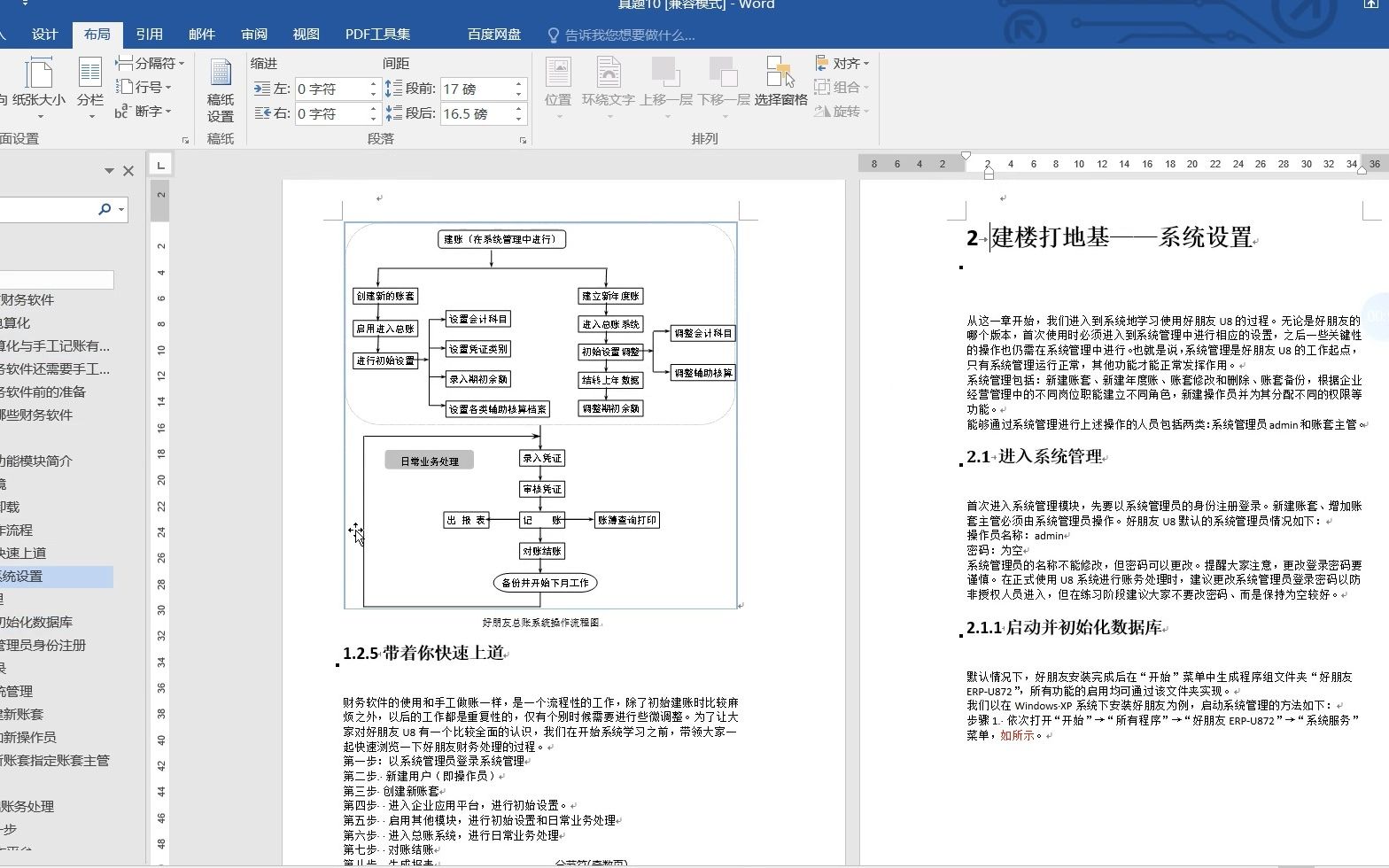
Task: Click the flowchart image in document
Action: tap(540, 415)
